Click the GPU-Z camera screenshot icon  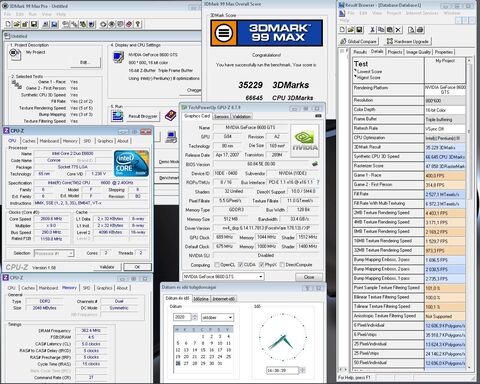tap(318, 116)
